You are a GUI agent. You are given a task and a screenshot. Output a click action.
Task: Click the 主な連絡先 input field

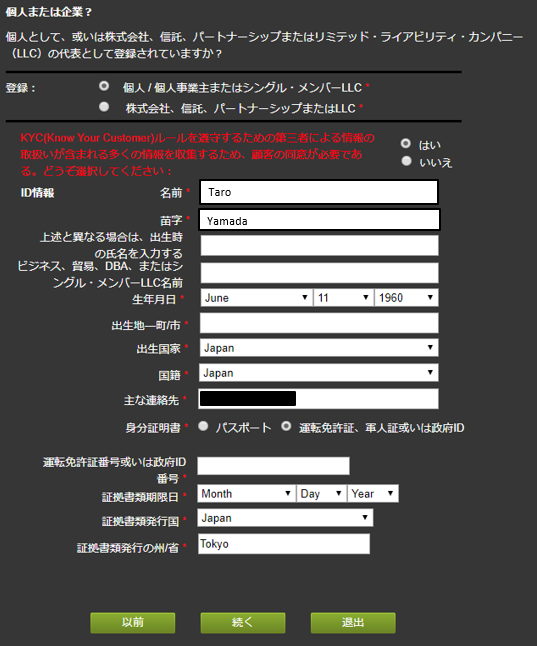click(x=319, y=399)
